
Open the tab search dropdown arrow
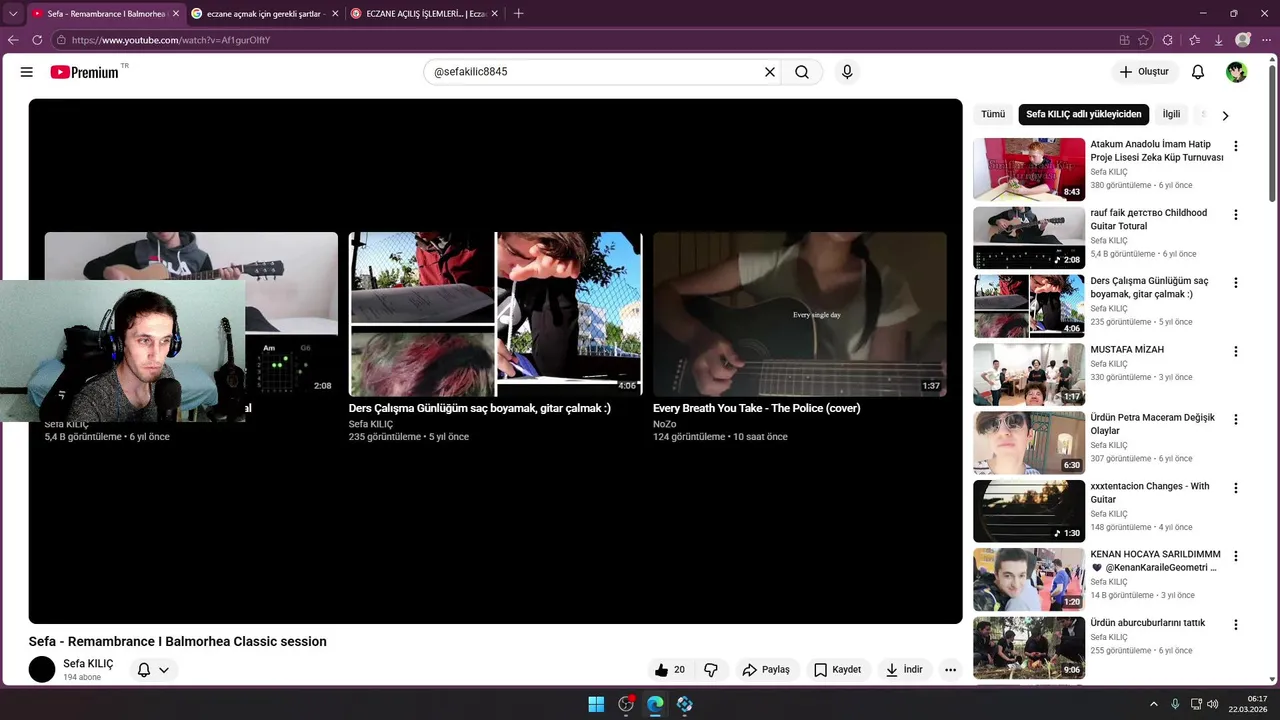13,14
